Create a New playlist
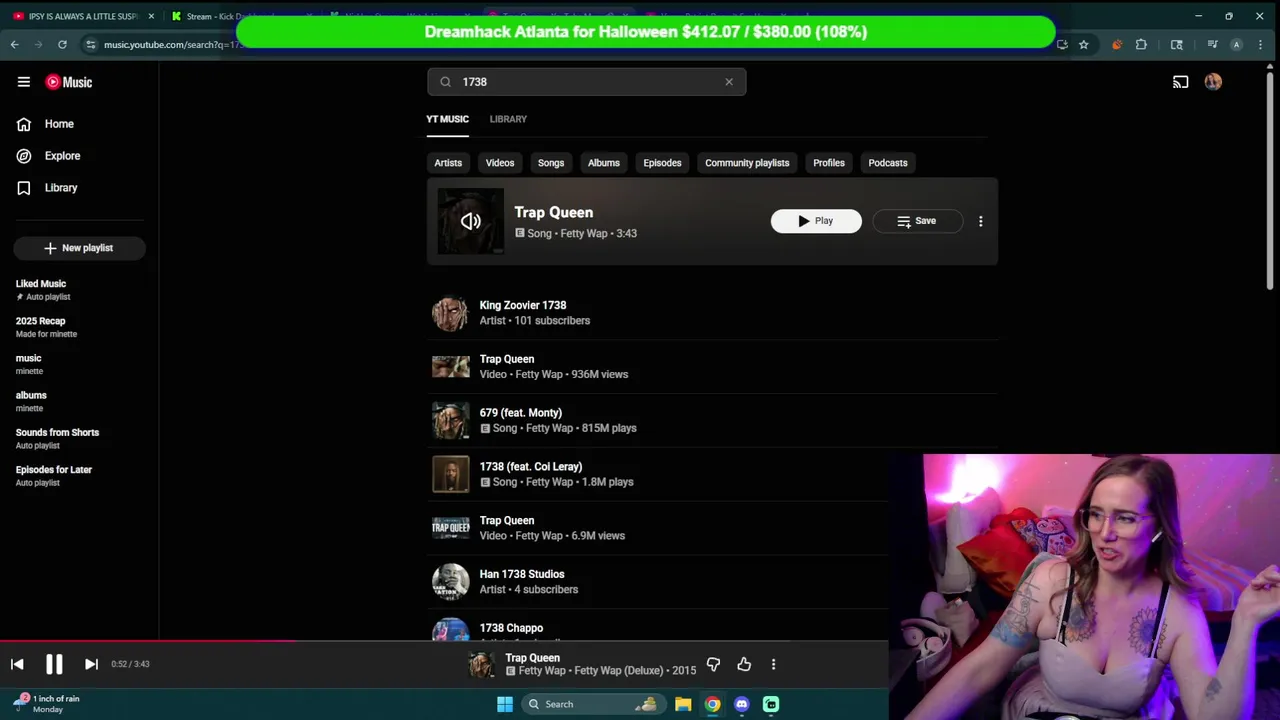 [x=79, y=248]
